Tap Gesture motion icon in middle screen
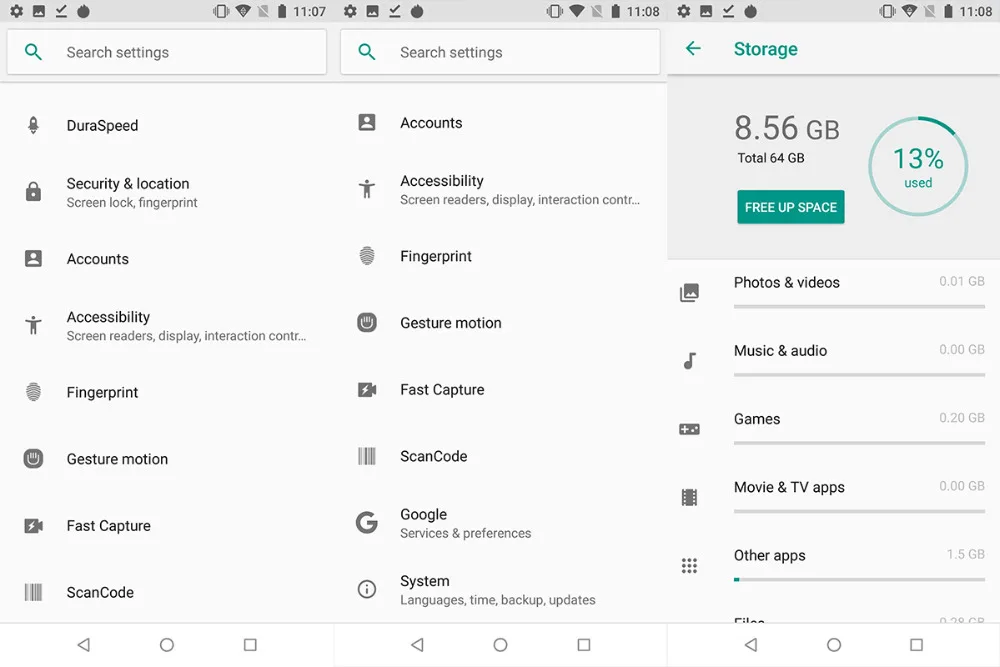 (x=367, y=323)
